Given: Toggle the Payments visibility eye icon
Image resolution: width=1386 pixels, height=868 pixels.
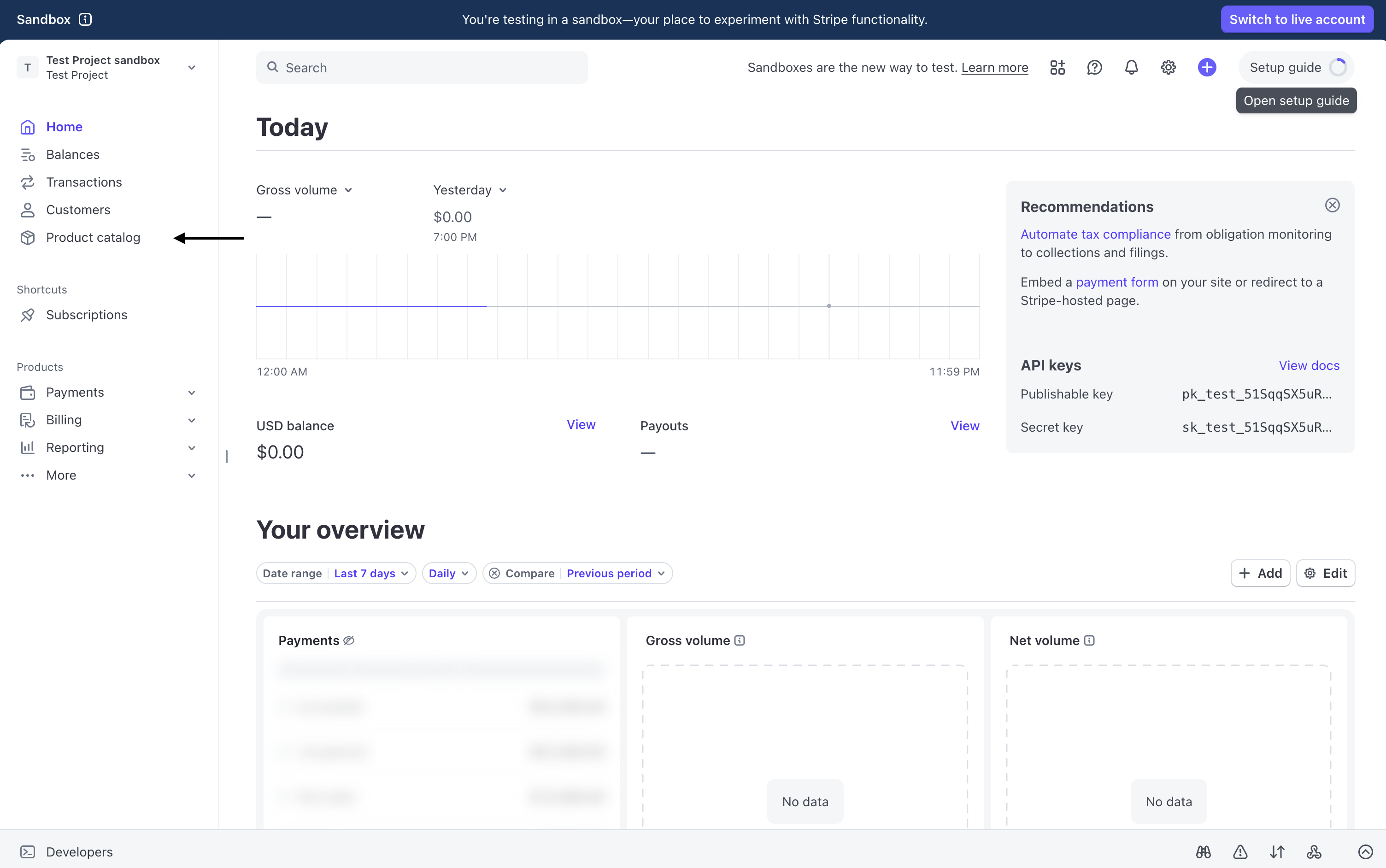Looking at the screenshot, I should pos(348,640).
